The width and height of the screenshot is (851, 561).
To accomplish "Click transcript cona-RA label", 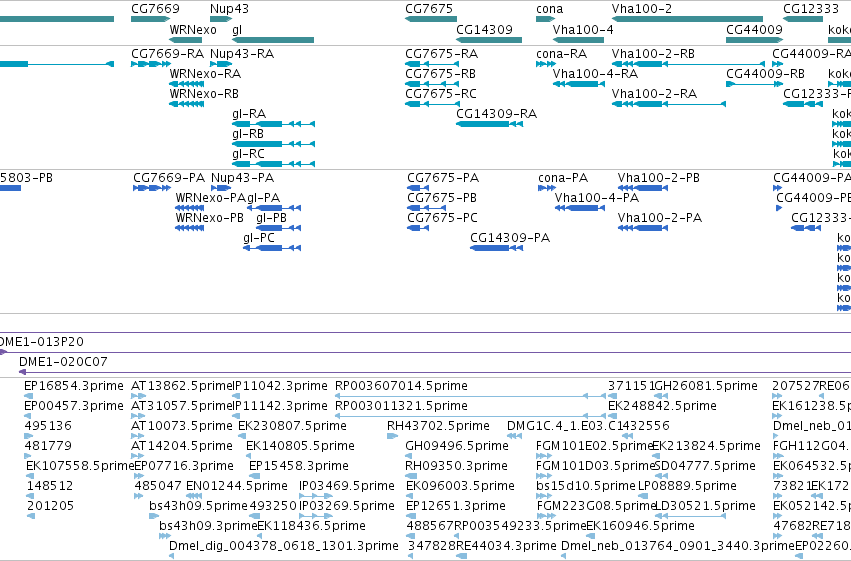I will click(x=562, y=54).
